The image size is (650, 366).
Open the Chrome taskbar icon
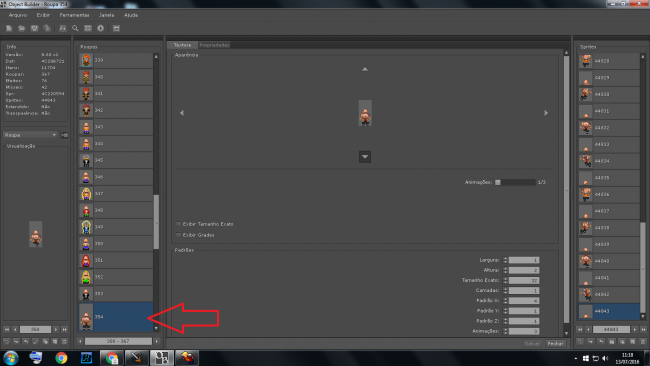[61, 358]
